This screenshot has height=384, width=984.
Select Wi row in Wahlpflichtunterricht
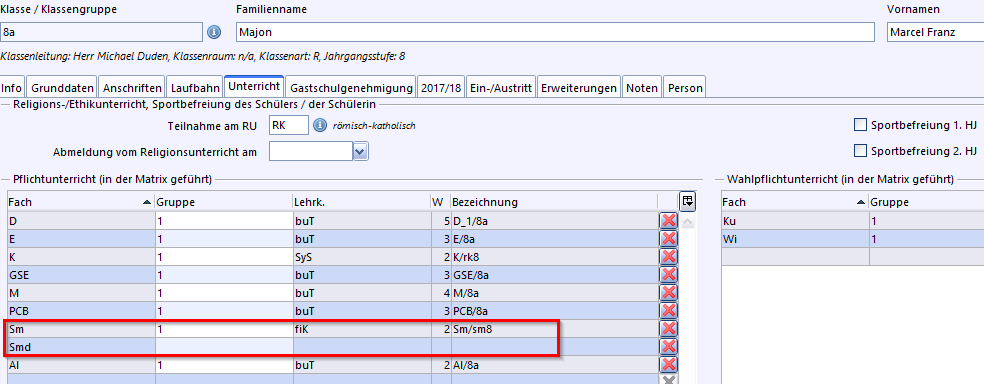853,239
